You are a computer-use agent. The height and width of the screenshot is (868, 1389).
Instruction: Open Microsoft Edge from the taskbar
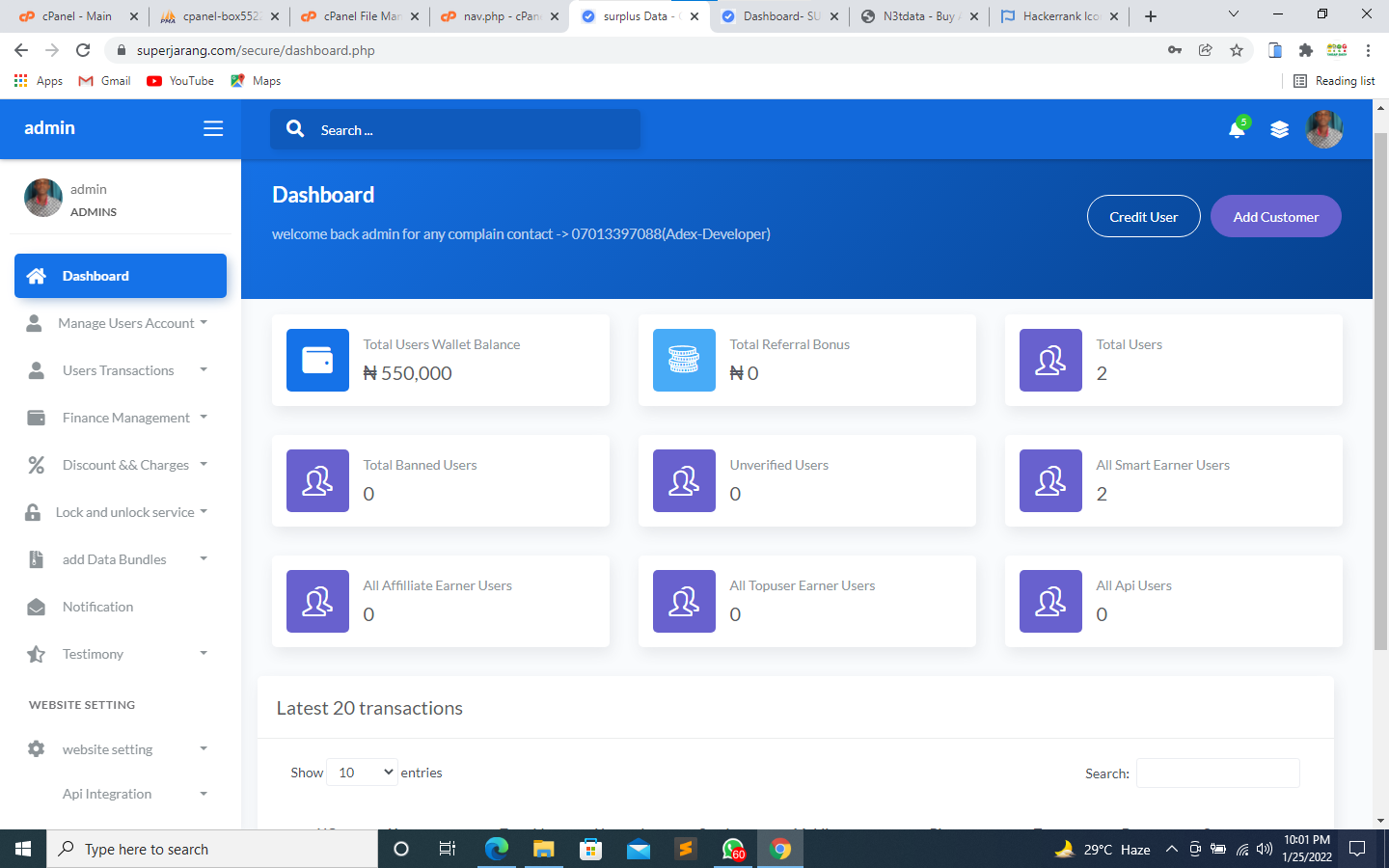pyautogui.click(x=496, y=849)
